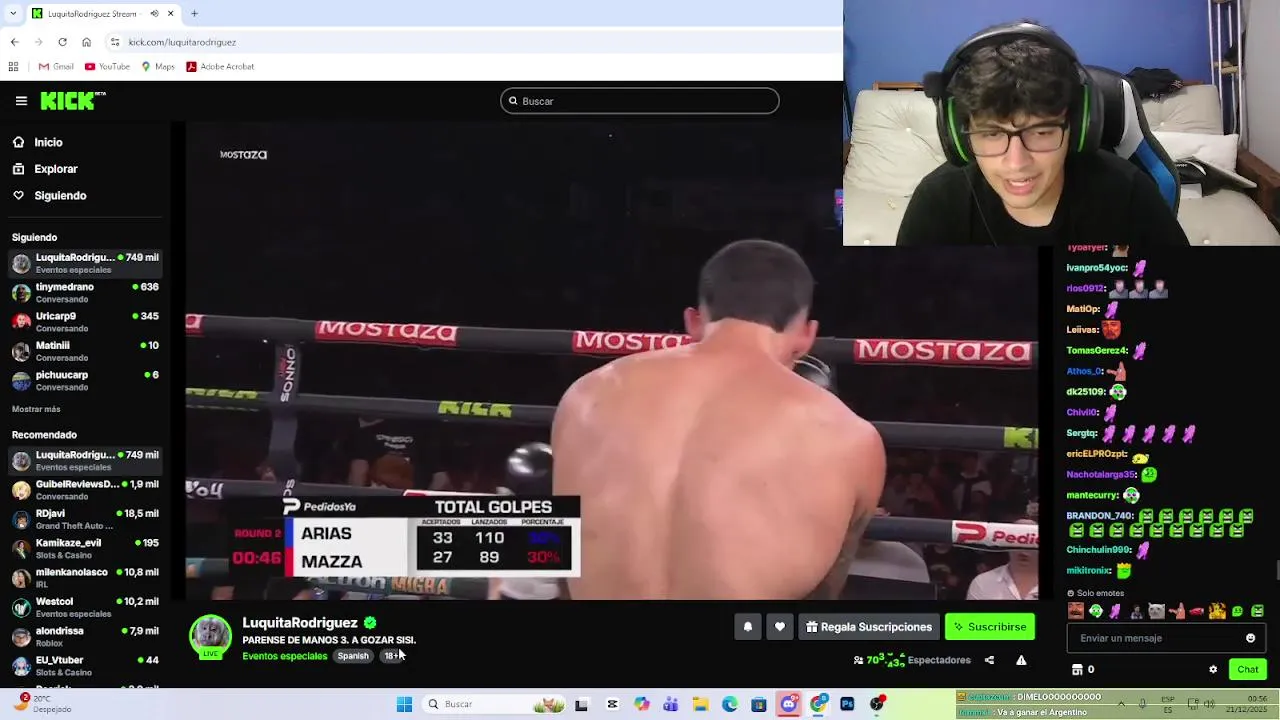1280x720 pixels.
Task: Open tinymedrano channel in Siguiendo list
Action: click(86, 292)
